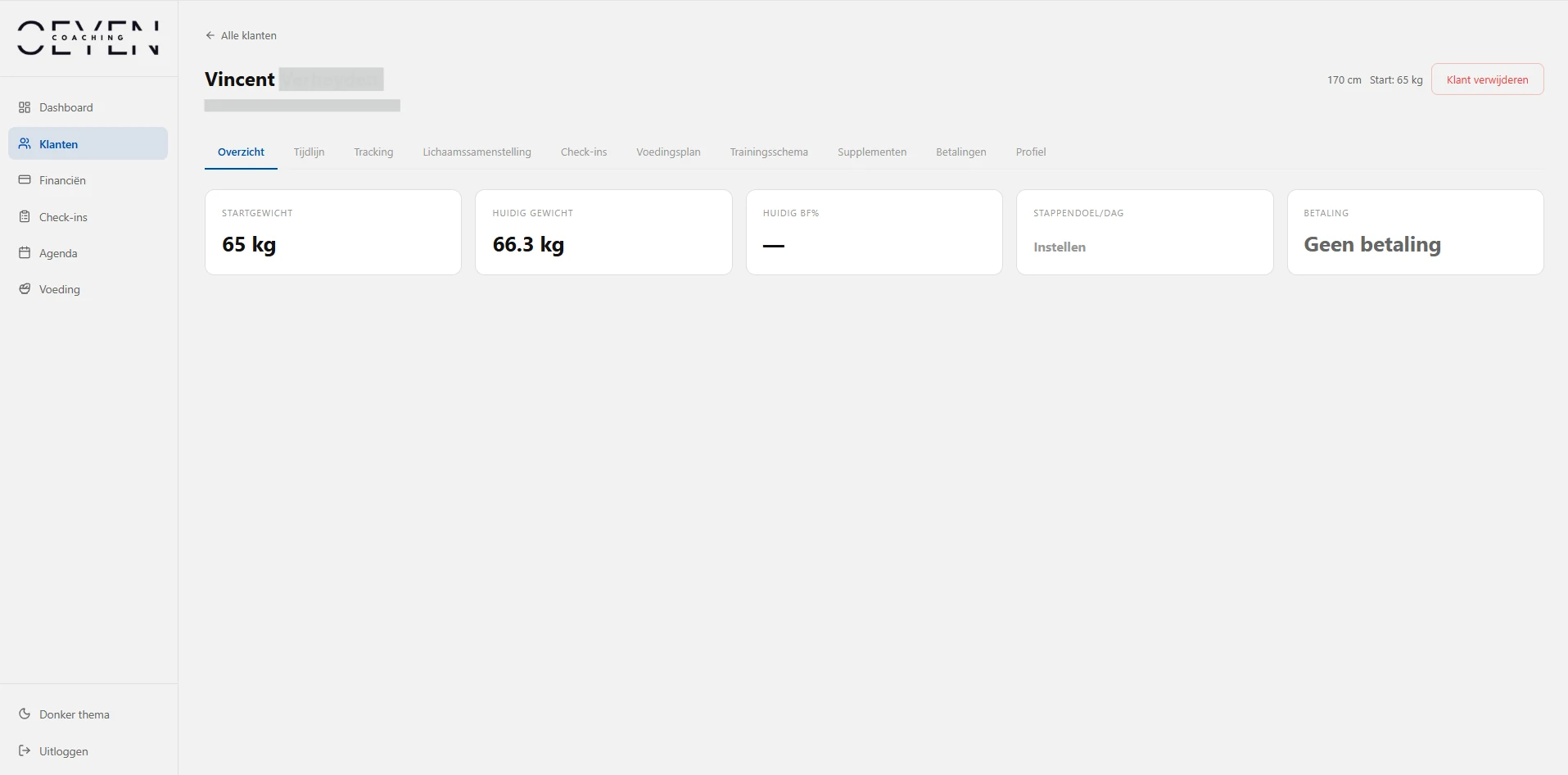Image resolution: width=1568 pixels, height=775 pixels.
Task: Click the Financiën card icon
Action: (x=25, y=179)
